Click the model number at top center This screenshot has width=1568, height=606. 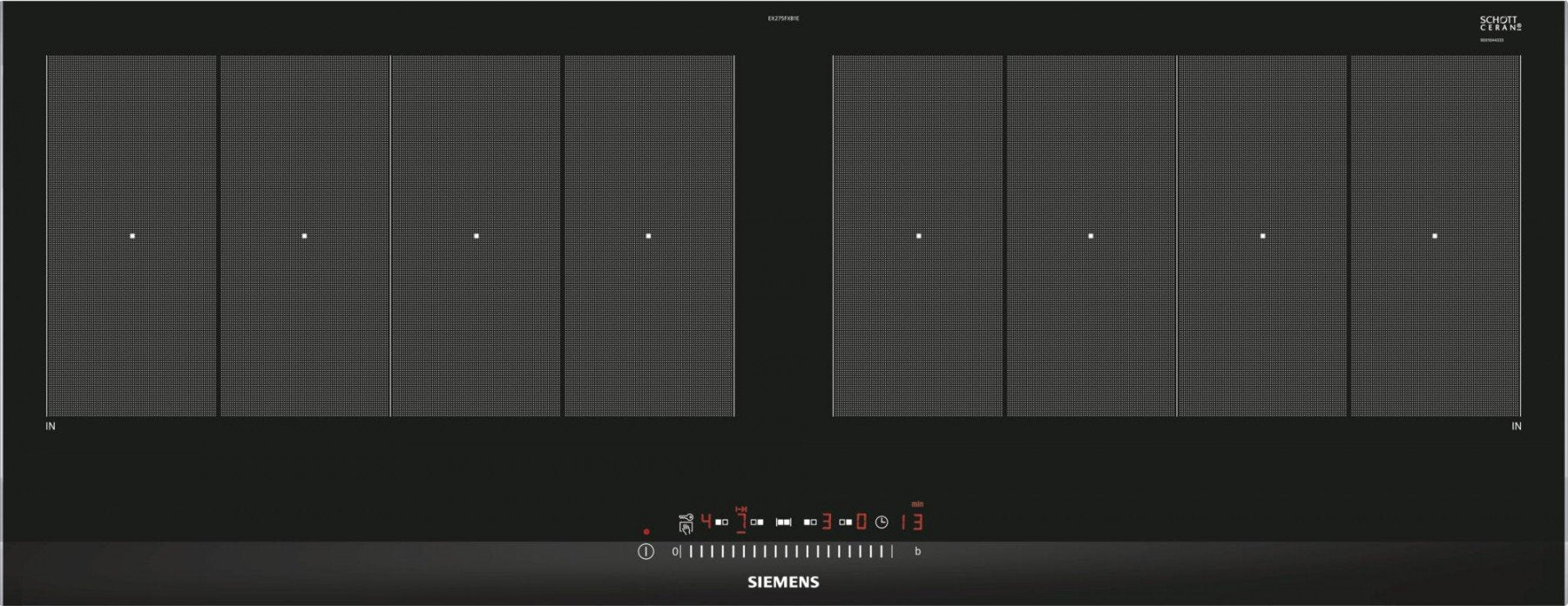tap(783, 18)
